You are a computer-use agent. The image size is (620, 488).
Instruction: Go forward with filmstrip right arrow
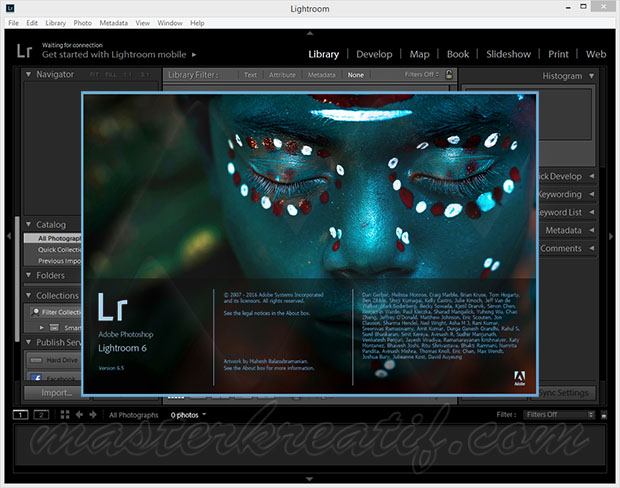(x=93, y=414)
